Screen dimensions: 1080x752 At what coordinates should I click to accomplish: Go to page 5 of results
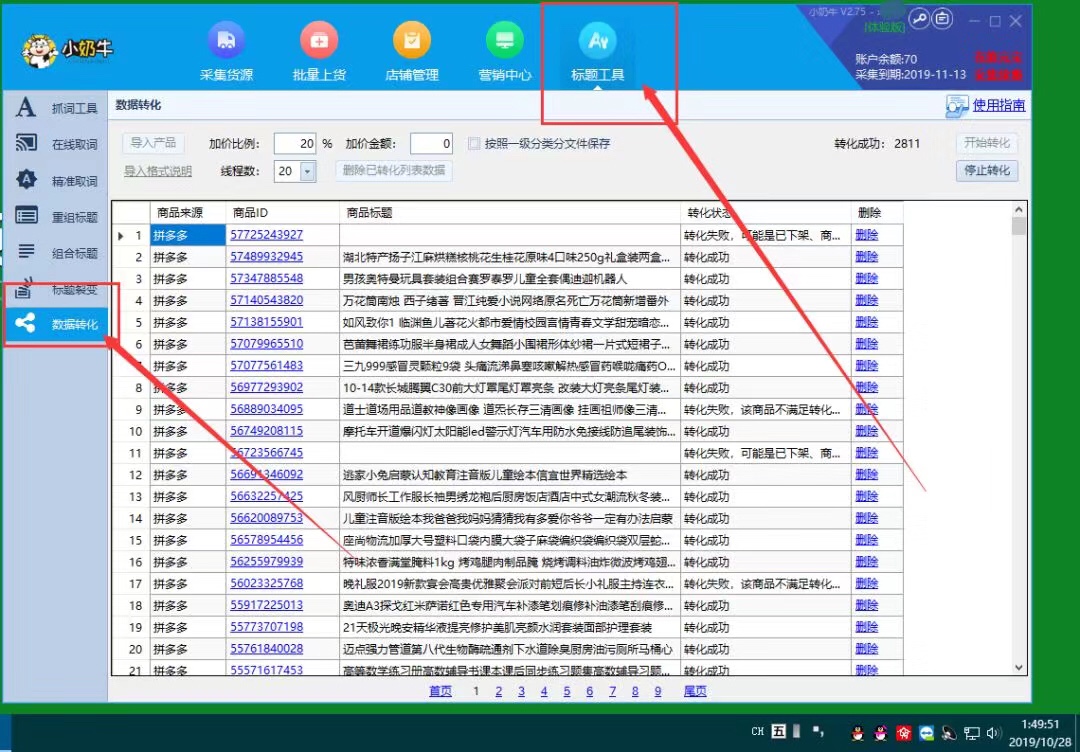coord(567,691)
